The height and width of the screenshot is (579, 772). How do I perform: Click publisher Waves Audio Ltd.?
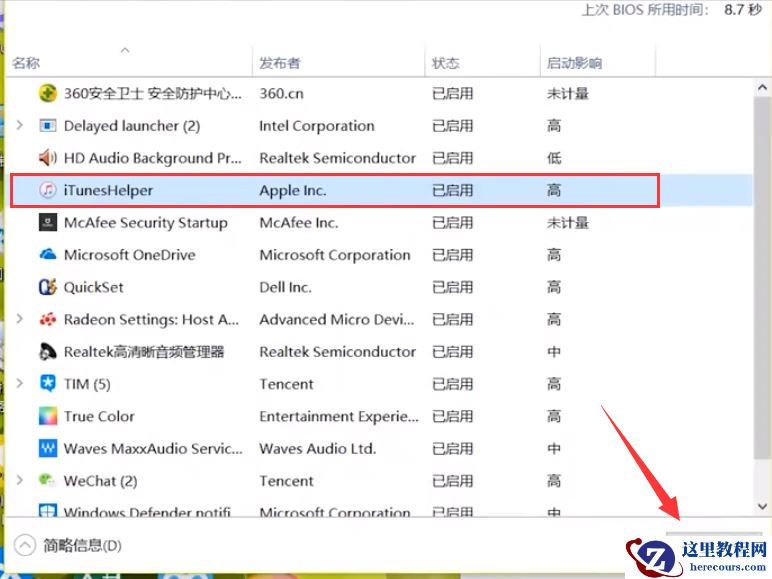[x=318, y=449]
